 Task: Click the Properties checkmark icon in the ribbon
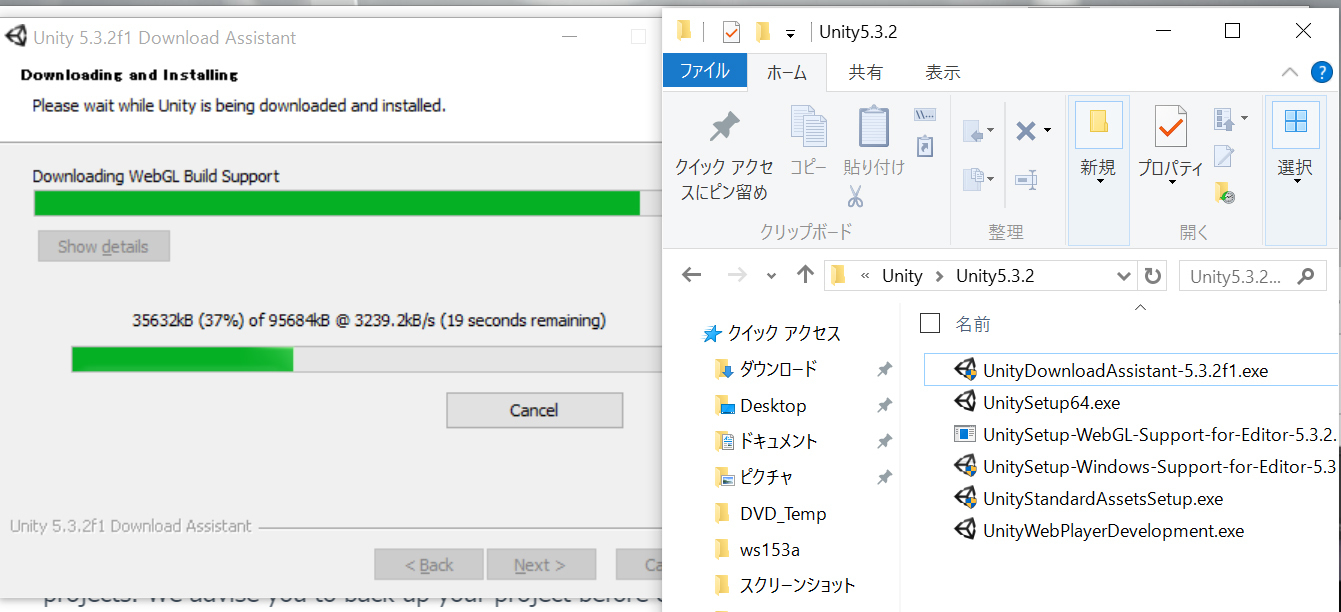1170,126
